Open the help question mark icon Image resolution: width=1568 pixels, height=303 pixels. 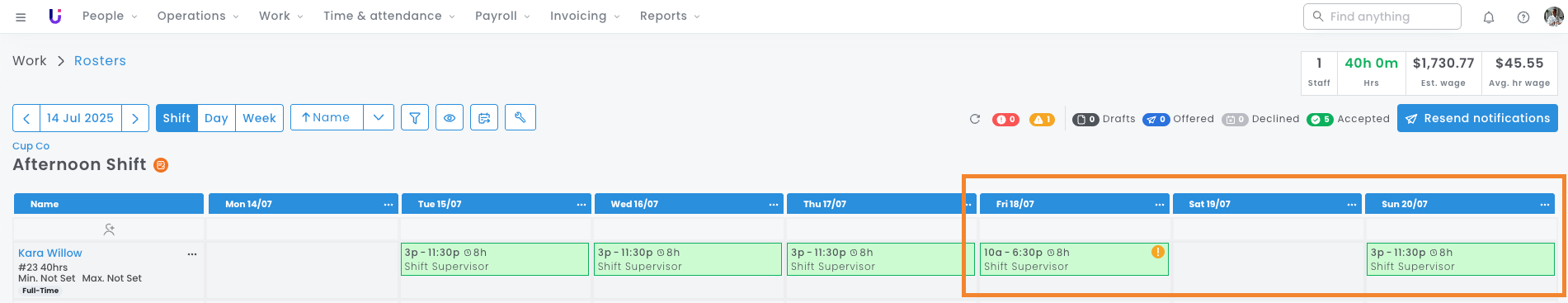(x=1523, y=17)
